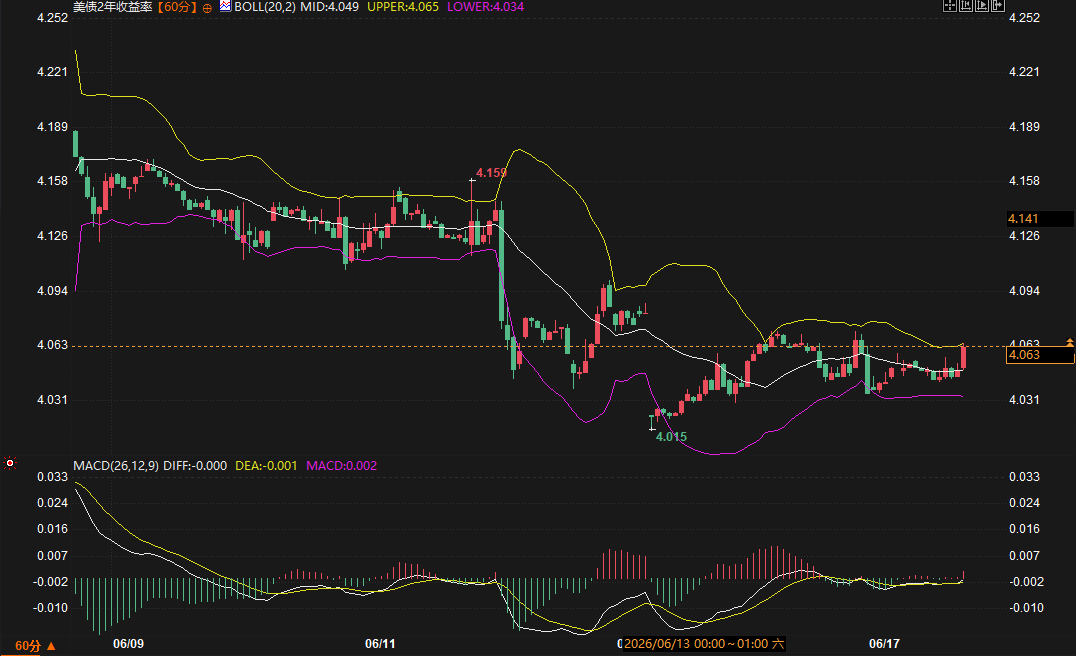The image size is (1076, 656).
Task: Click the BOLL indicator chart icon
Action: [225, 6]
